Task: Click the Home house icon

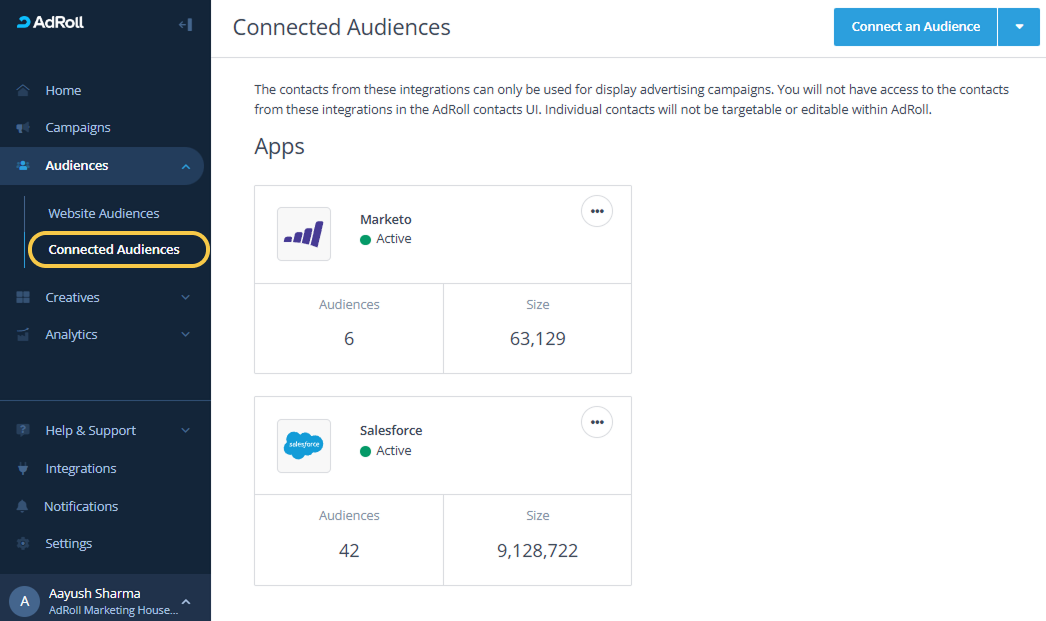Action: coord(23,91)
